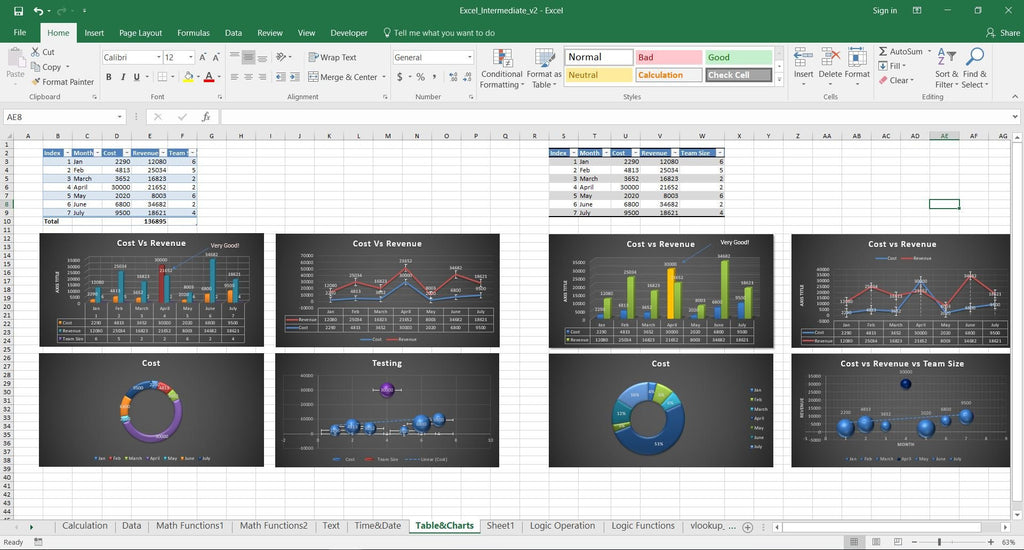Click the Insert Function fx icon
Image resolution: width=1024 pixels, height=550 pixels.
(x=206, y=117)
